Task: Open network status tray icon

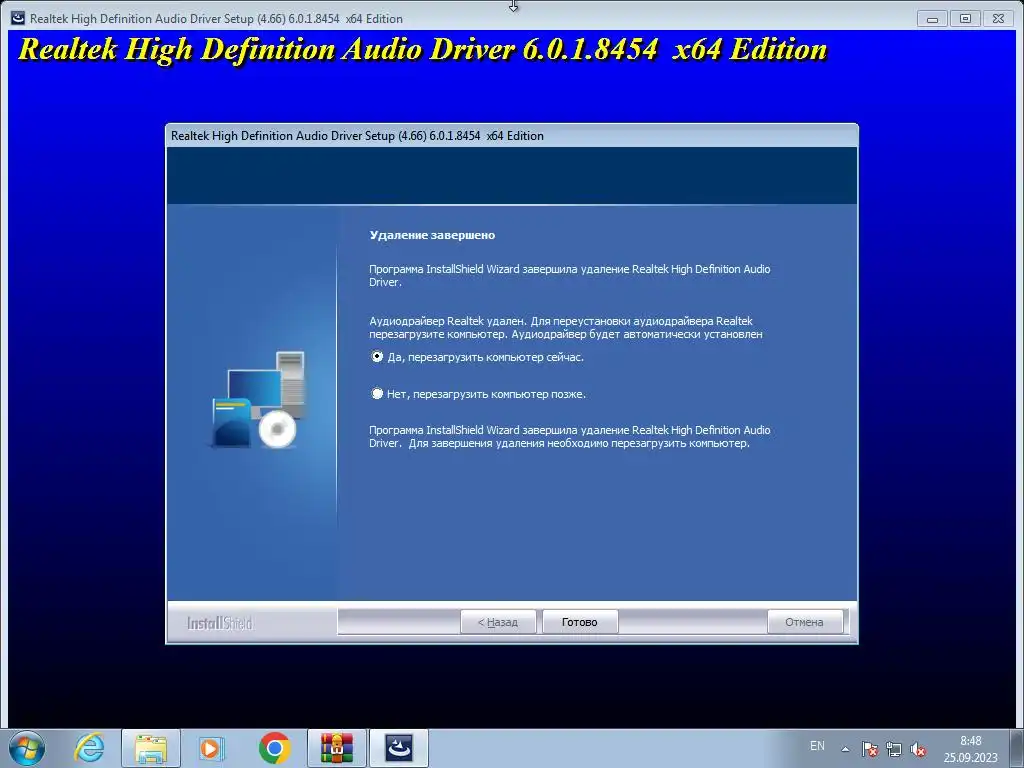Action: (893, 749)
